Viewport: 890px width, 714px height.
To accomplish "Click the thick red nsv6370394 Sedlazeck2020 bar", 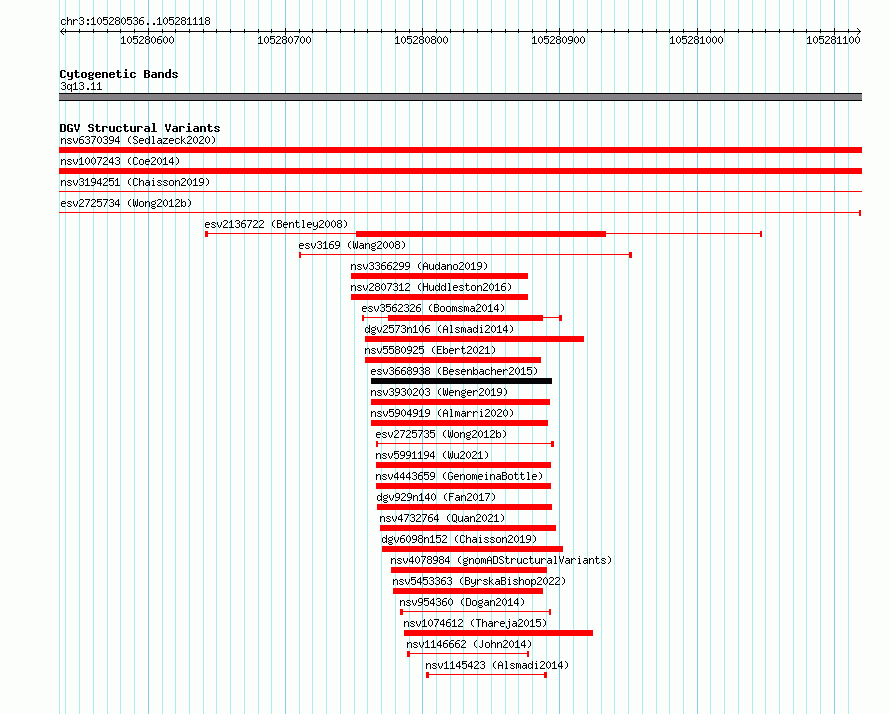I will coord(460,150).
